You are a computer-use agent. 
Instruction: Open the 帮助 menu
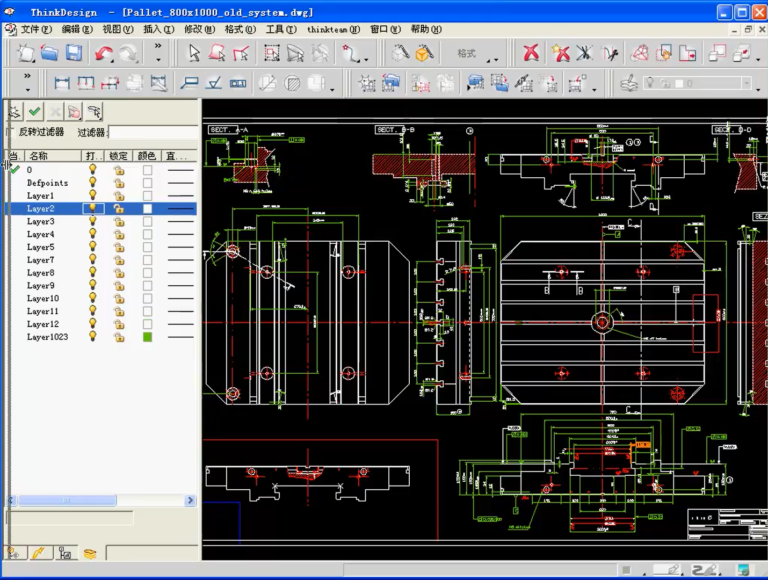pos(426,29)
